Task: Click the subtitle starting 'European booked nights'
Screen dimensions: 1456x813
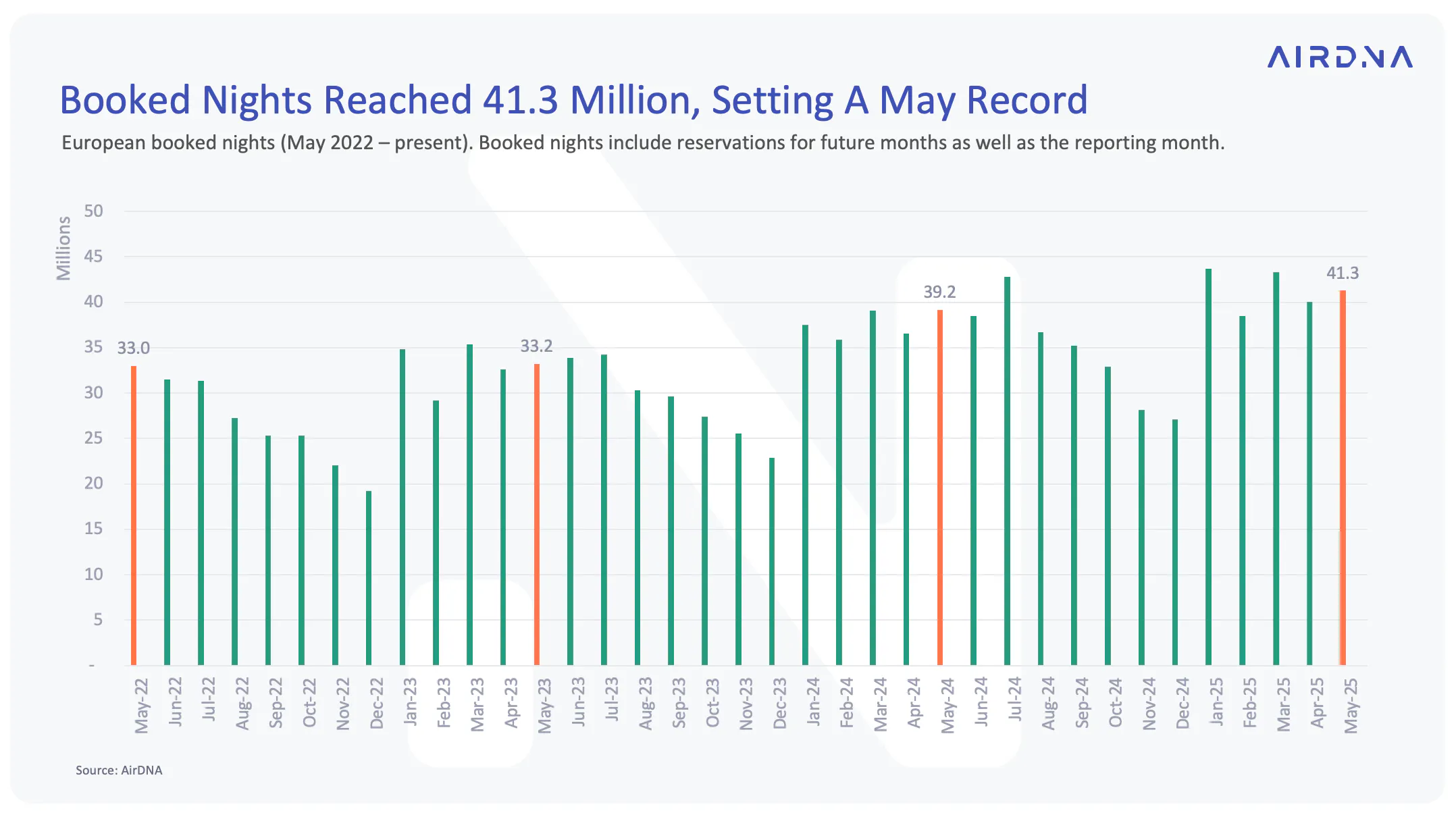Action: click(x=643, y=143)
